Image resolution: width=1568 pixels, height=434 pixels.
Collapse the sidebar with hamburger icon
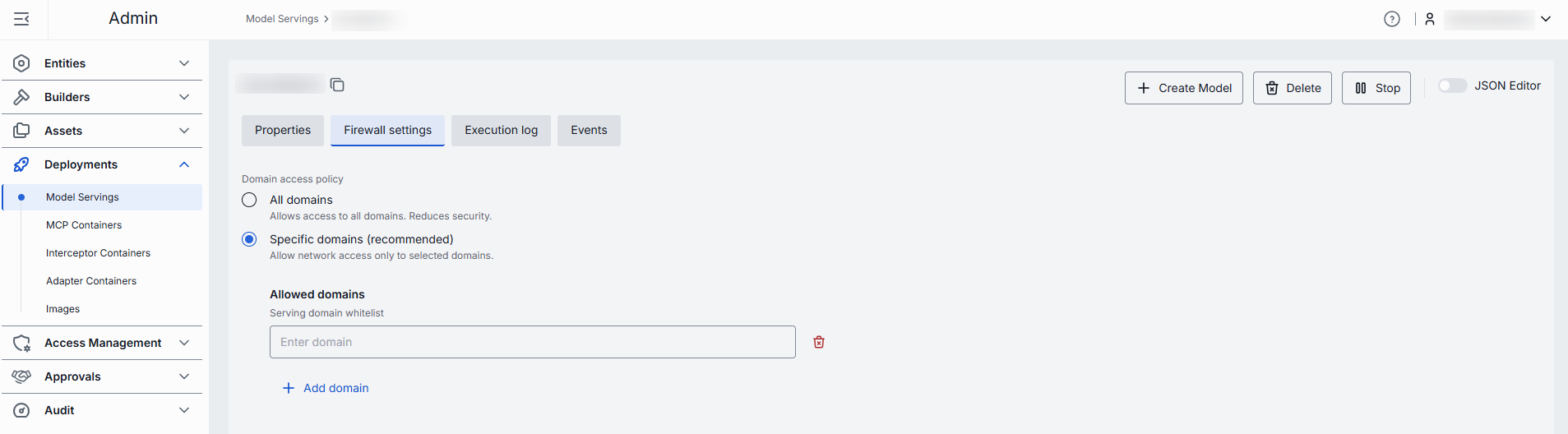pos(21,19)
